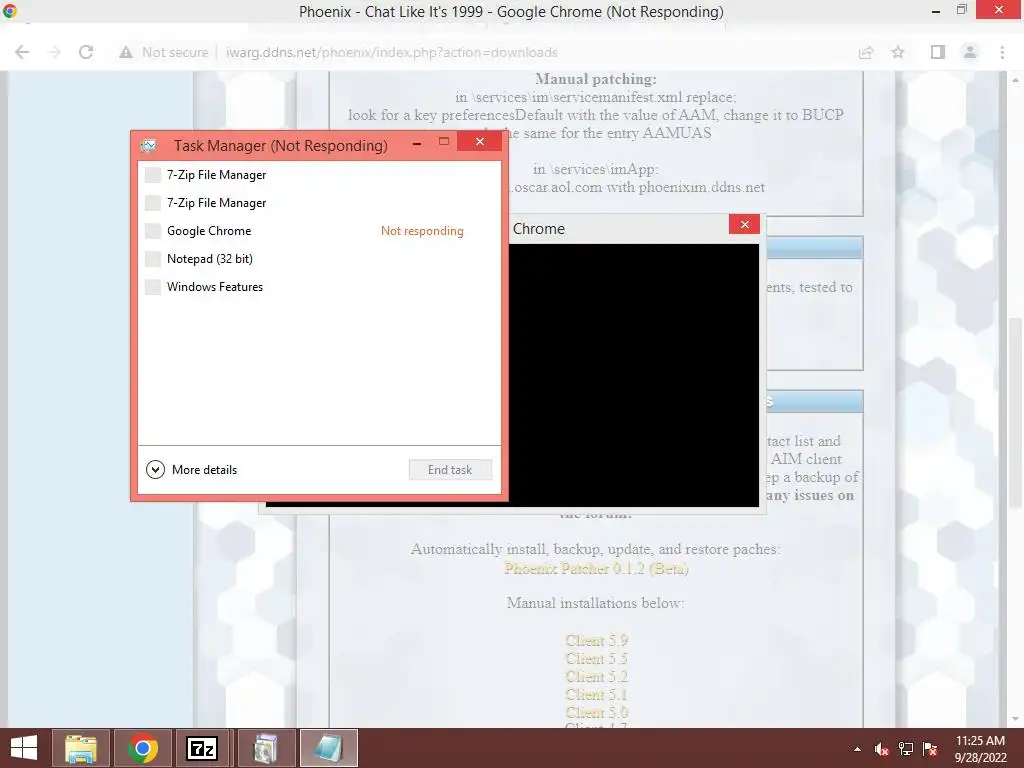Click the scrollbar up arrow
This screenshot has height=768, width=1024.
[x=1015, y=80]
